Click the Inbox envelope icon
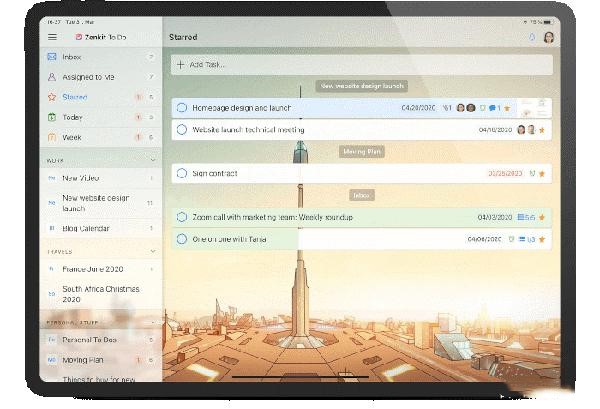Screen dimensions: 600x409 (52, 57)
